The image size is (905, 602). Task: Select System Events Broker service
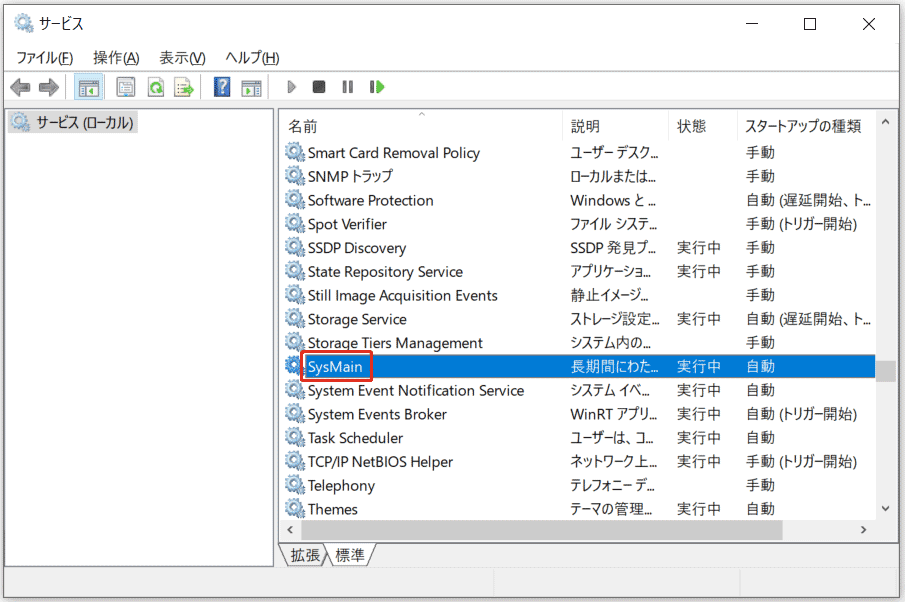[x=377, y=414]
